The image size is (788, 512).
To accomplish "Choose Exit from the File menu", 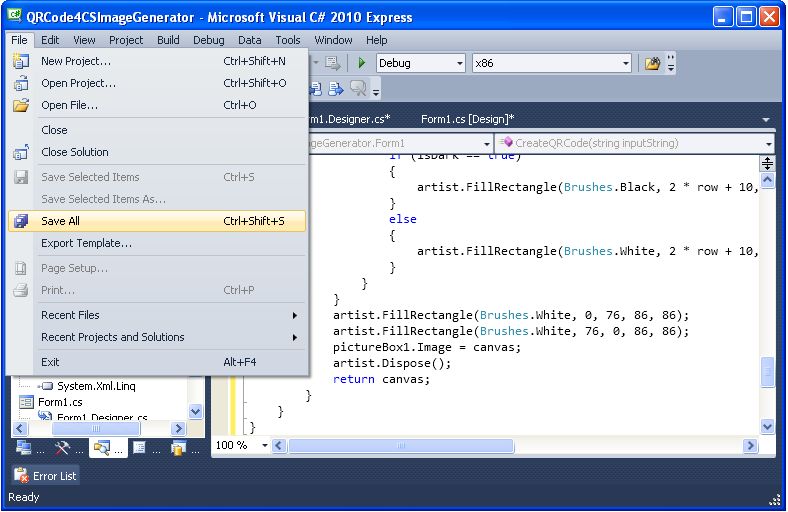I will pyautogui.click(x=156, y=362).
